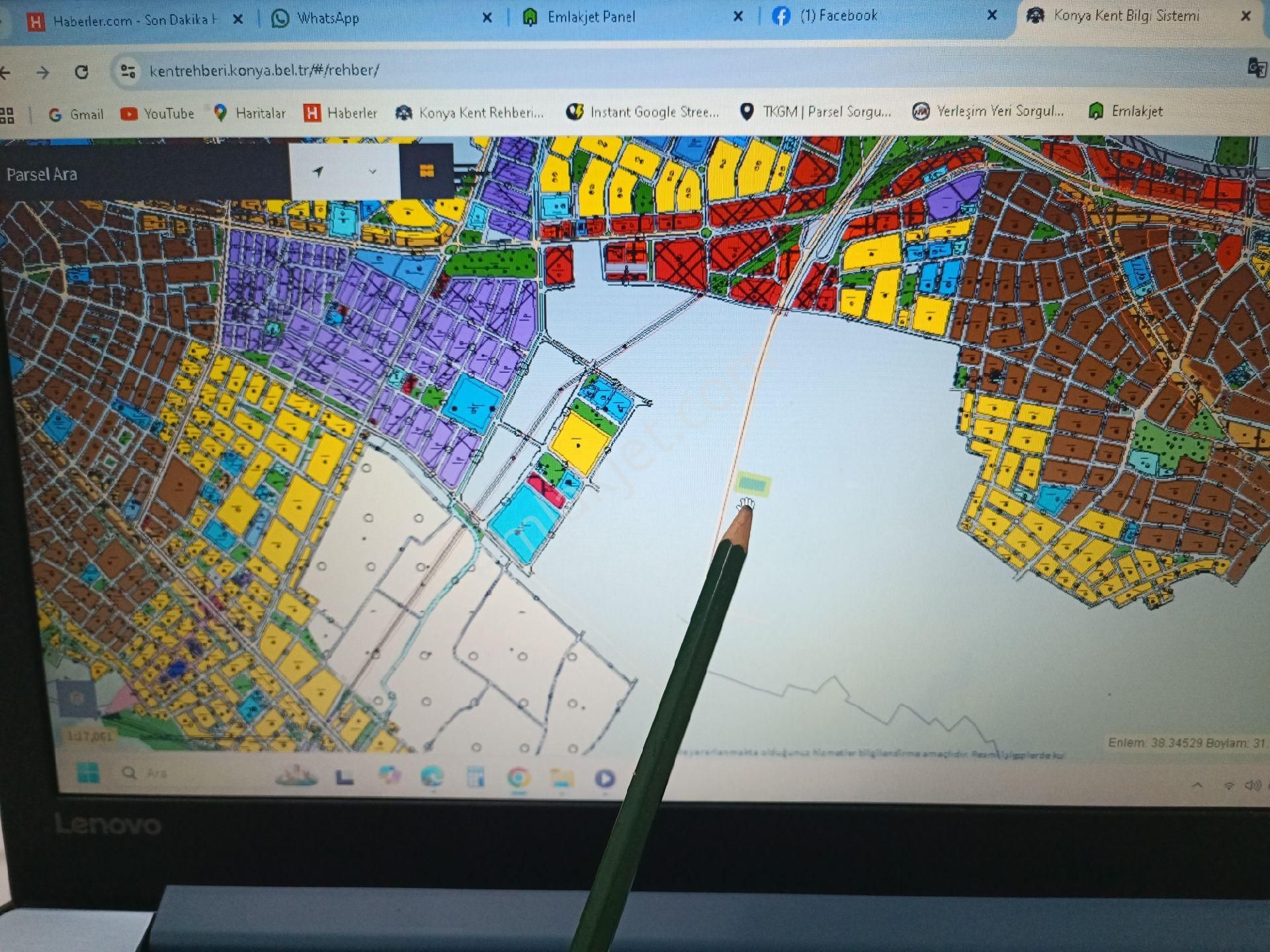This screenshot has width=1270, height=952.
Task: Click the address bar URL
Action: 265,70
